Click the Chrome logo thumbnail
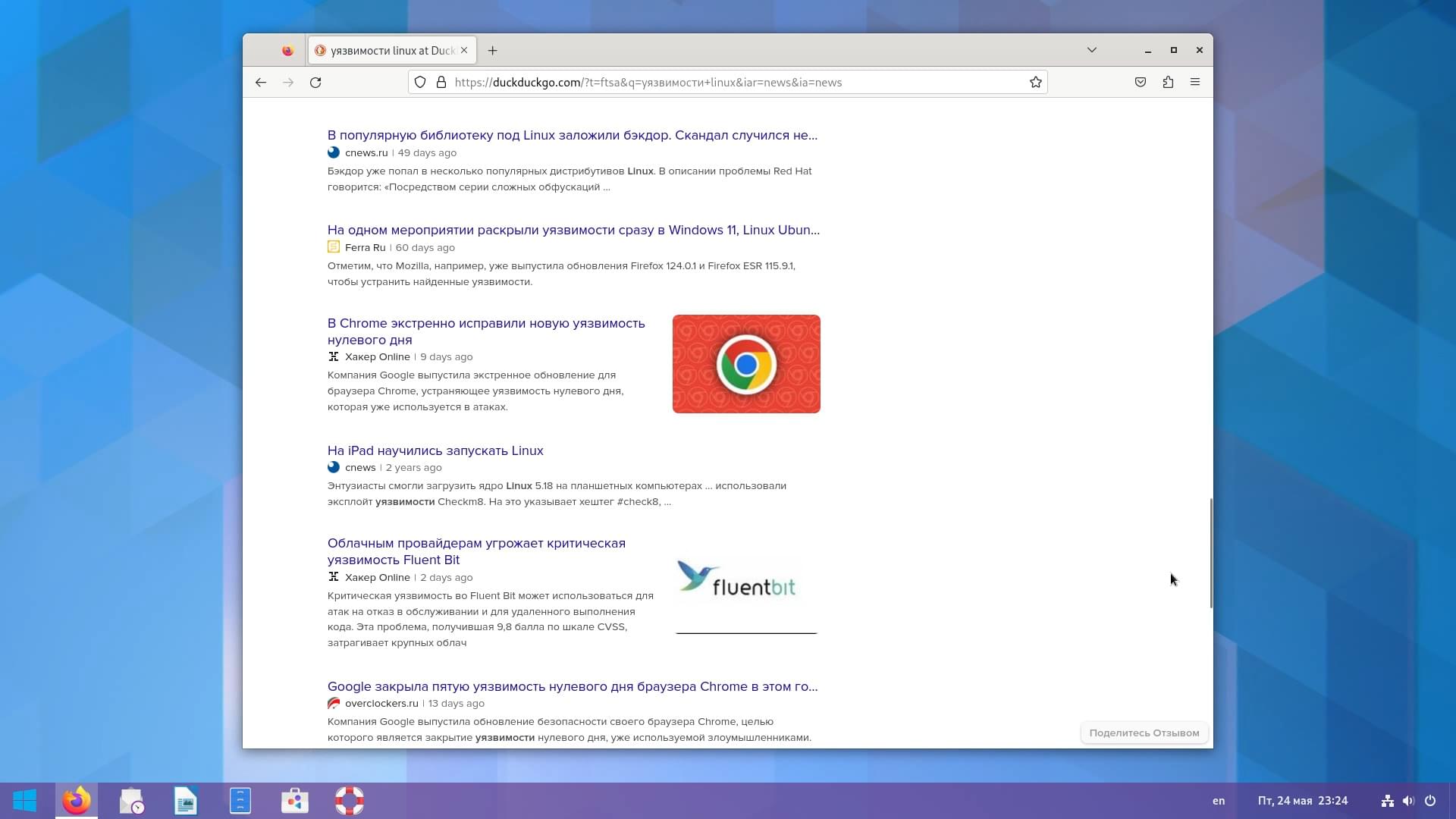The width and height of the screenshot is (1456, 819). tap(746, 364)
